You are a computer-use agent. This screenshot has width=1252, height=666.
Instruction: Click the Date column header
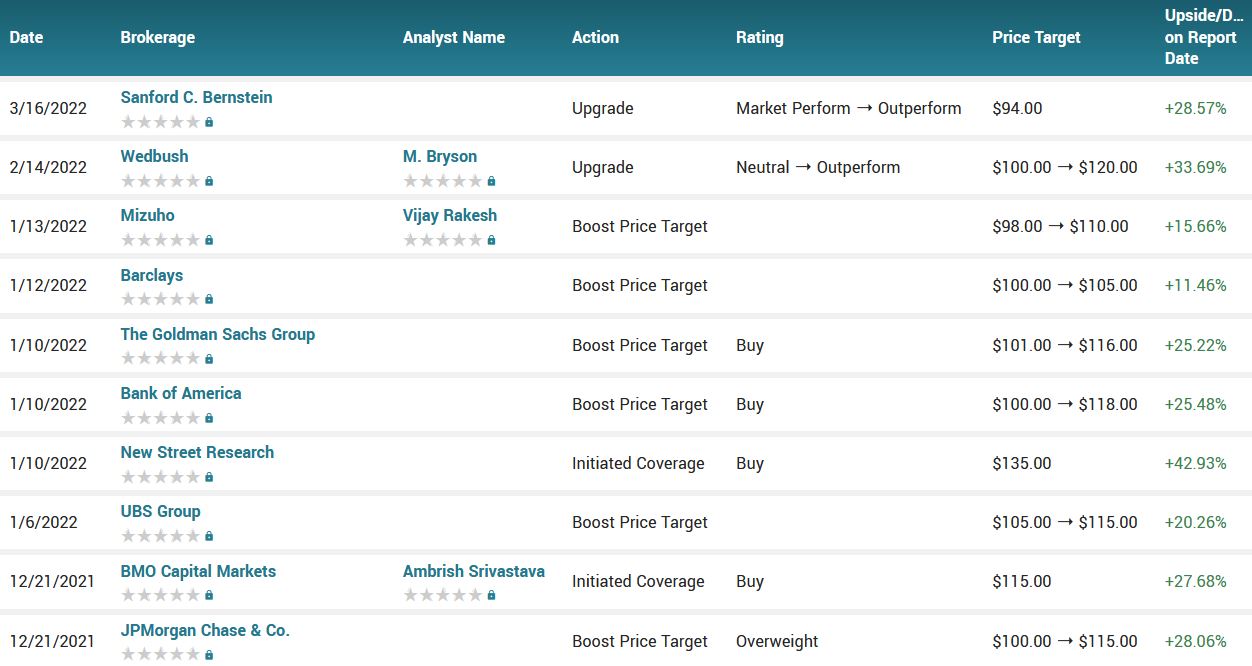click(x=27, y=37)
